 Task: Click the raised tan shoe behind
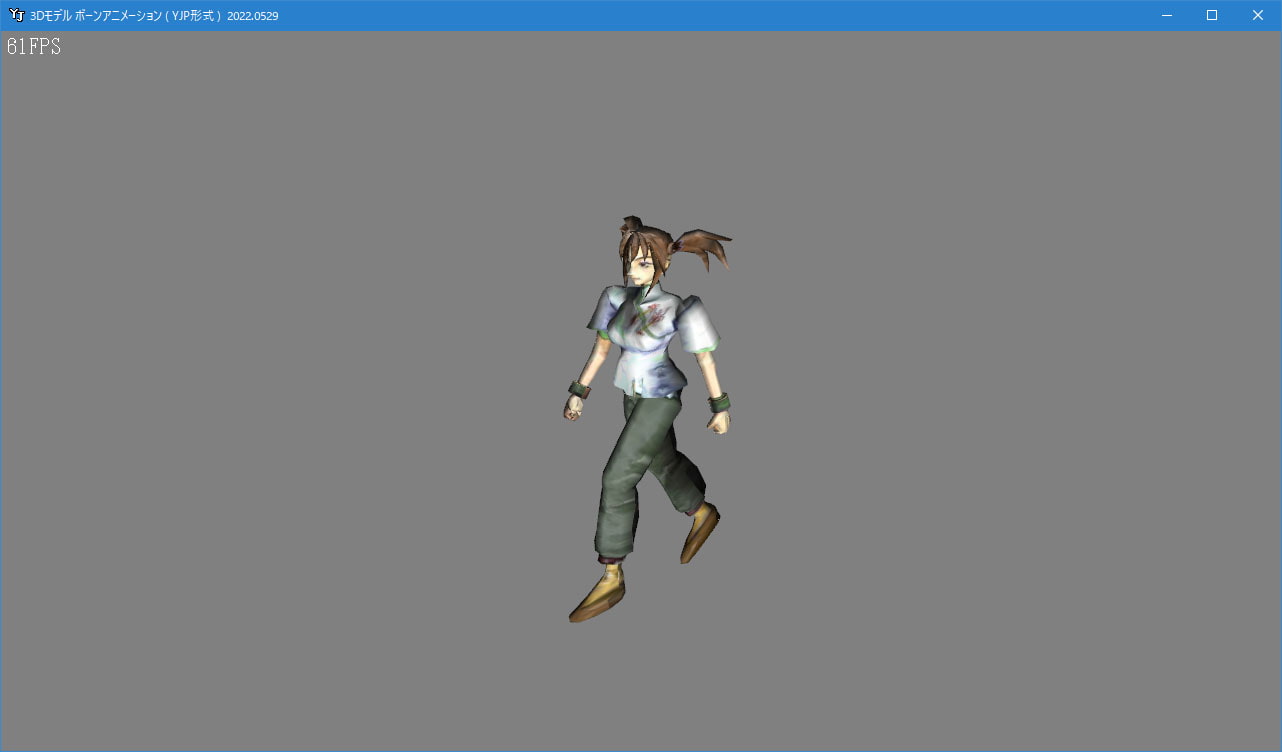point(699,532)
